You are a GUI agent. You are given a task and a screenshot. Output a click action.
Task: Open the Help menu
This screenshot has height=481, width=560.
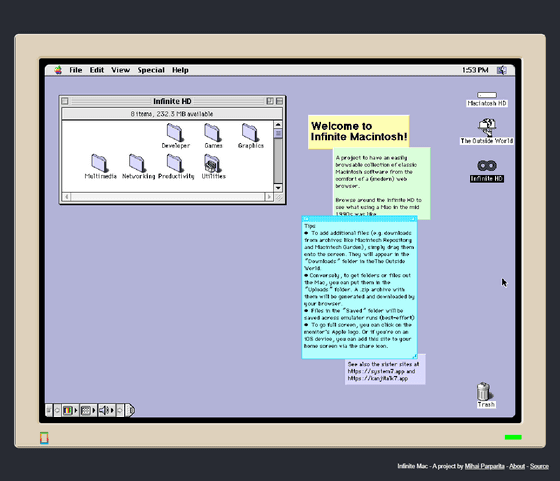[x=180, y=70]
